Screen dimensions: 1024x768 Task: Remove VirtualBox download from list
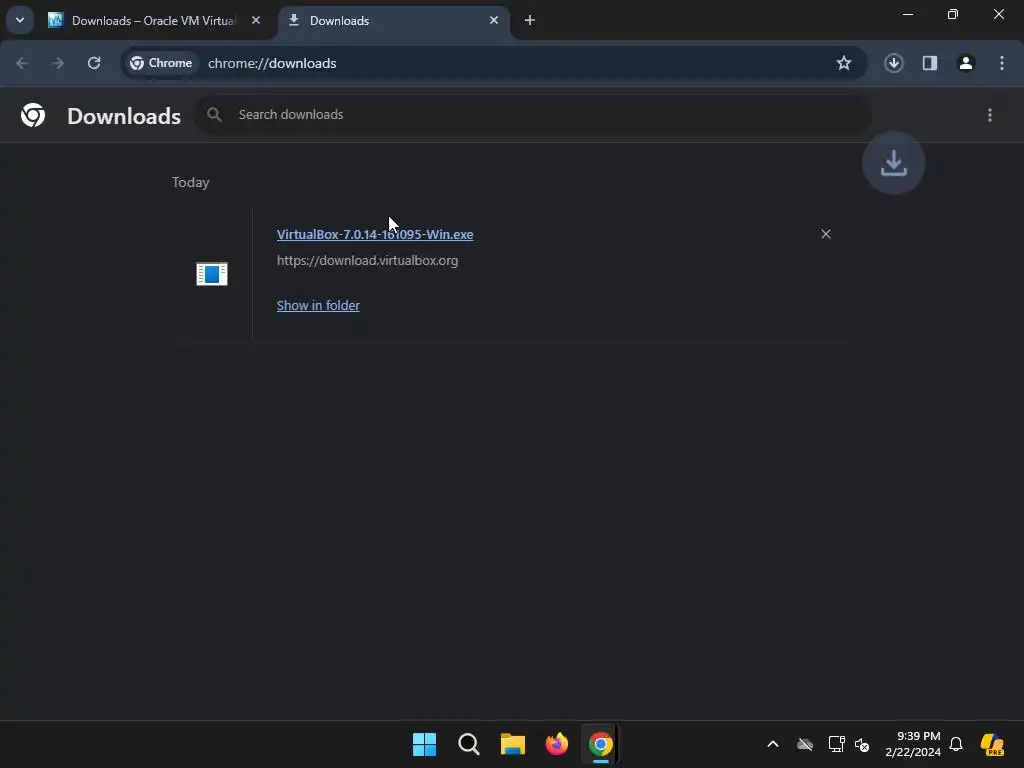pyautogui.click(x=826, y=234)
